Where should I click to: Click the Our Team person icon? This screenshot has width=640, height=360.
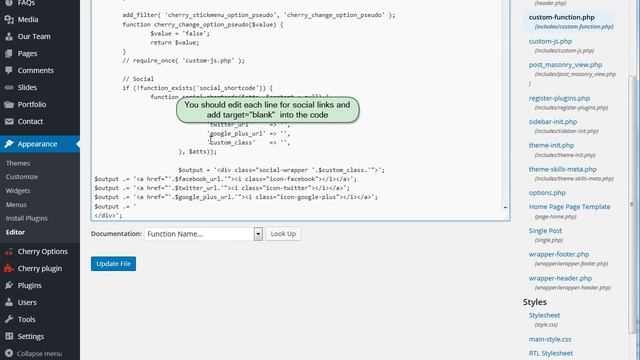point(9,36)
